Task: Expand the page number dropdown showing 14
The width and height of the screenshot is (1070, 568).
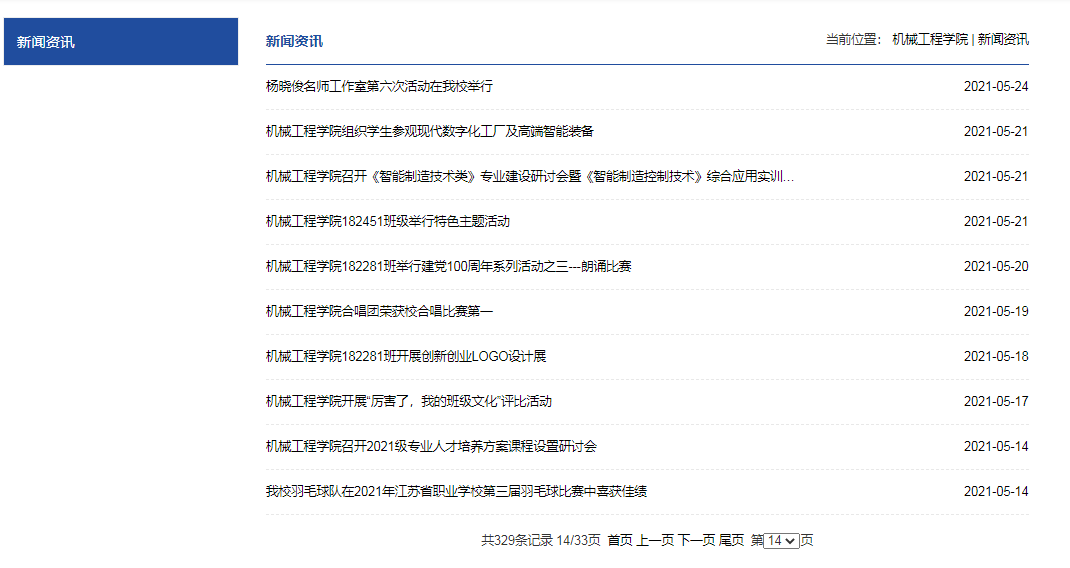Action: click(x=781, y=541)
